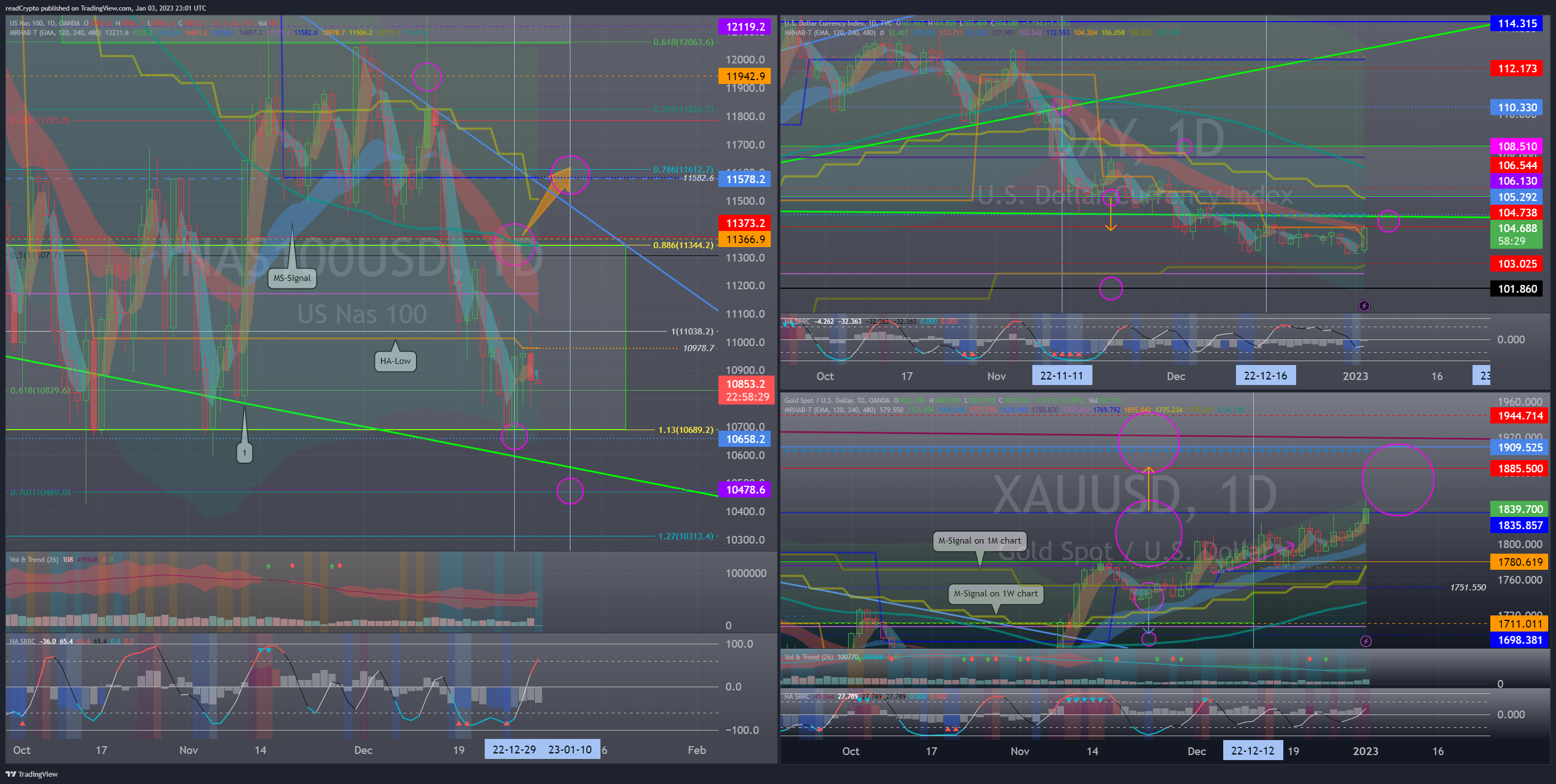Click the red 104.738 DXY price label
This screenshot has width=1556, height=784.
tap(1516, 213)
